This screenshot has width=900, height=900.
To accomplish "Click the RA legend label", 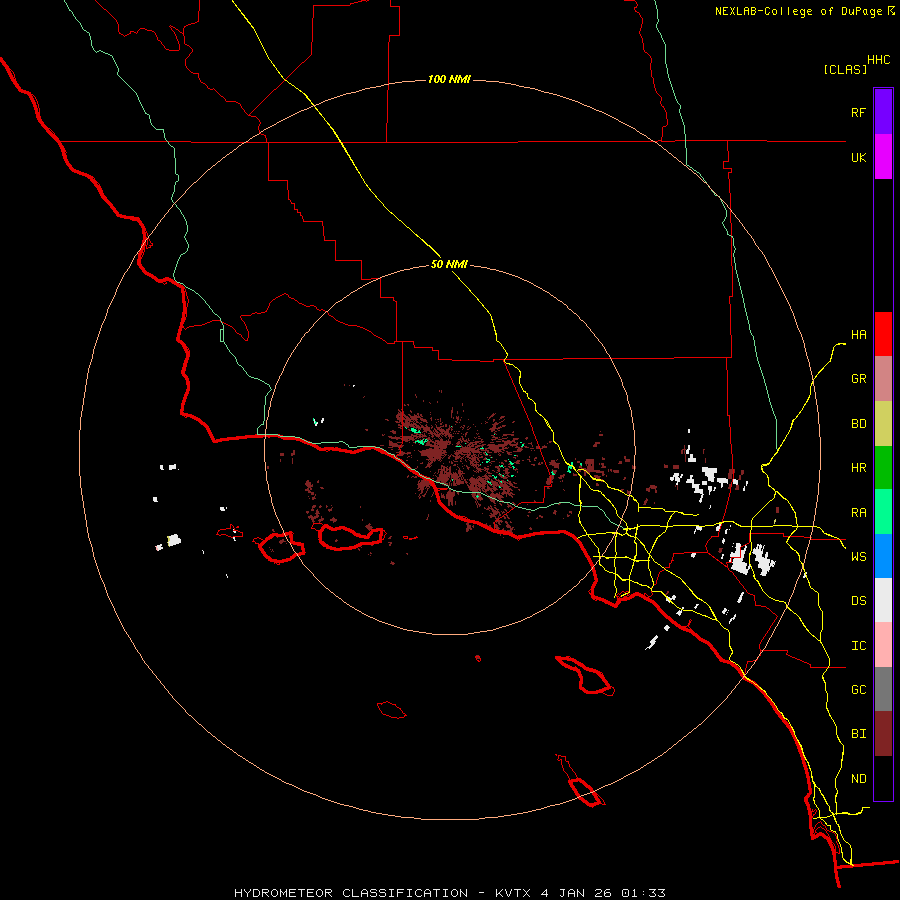I will 858,513.
